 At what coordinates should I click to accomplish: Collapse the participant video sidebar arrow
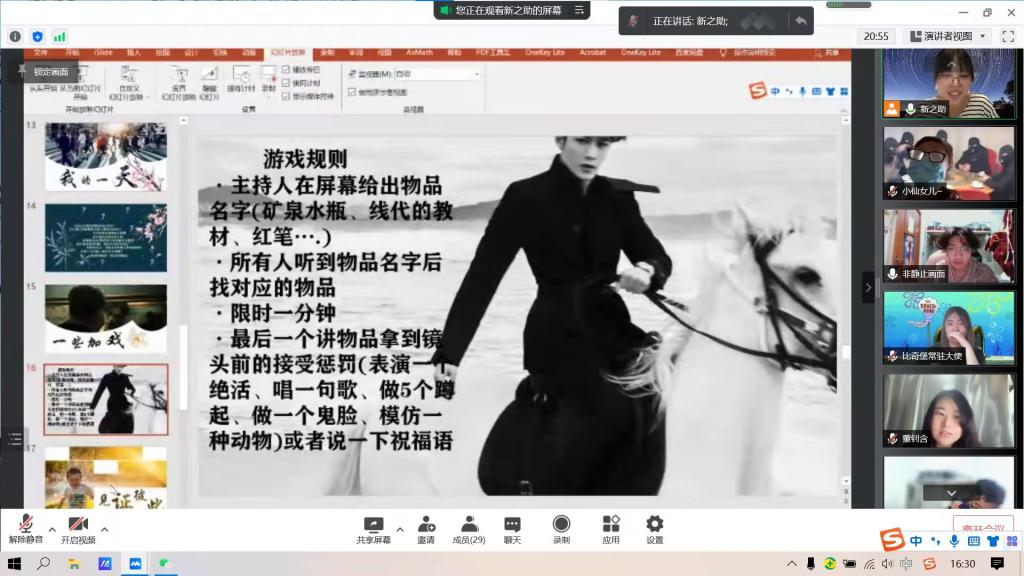[x=868, y=287]
